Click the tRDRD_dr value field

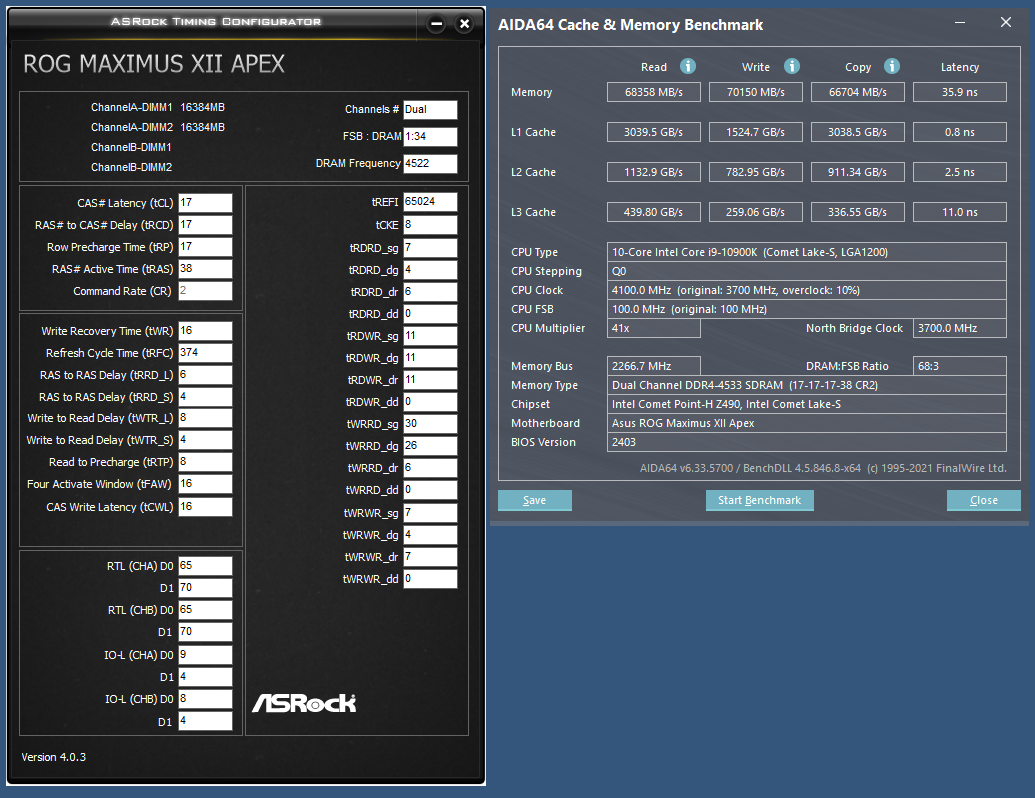430,292
